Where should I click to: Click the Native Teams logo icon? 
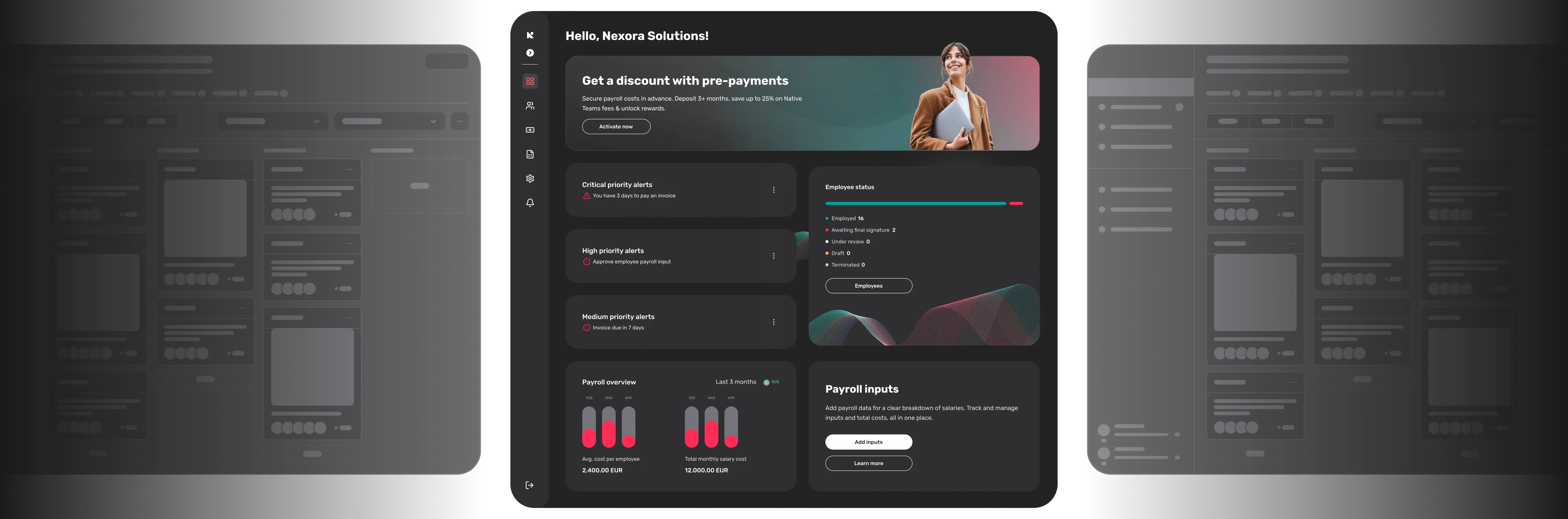click(530, 35)
